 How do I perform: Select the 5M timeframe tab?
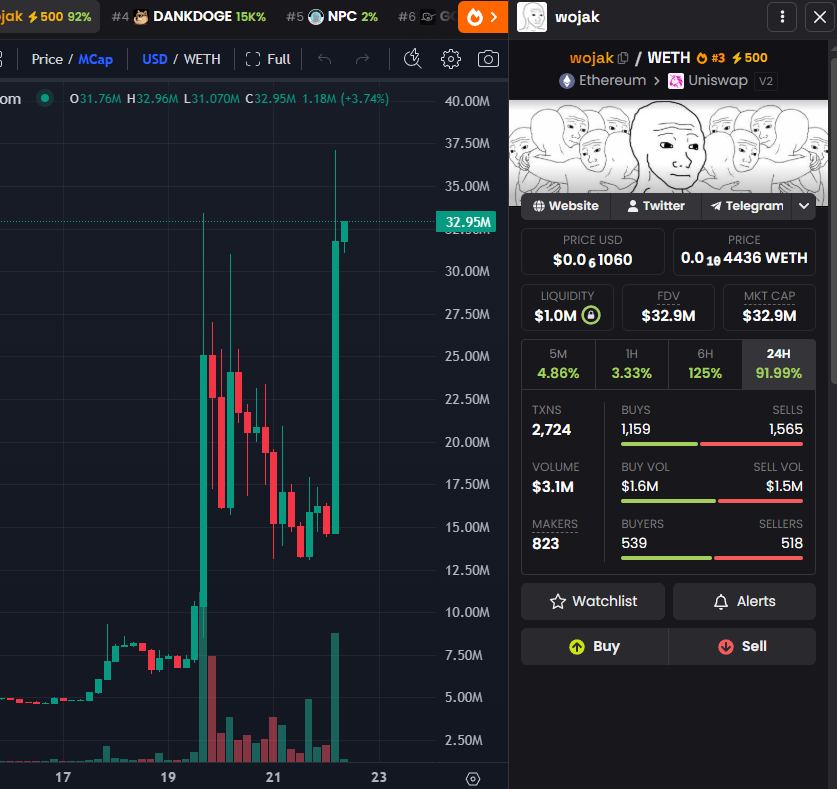[558, 364]
